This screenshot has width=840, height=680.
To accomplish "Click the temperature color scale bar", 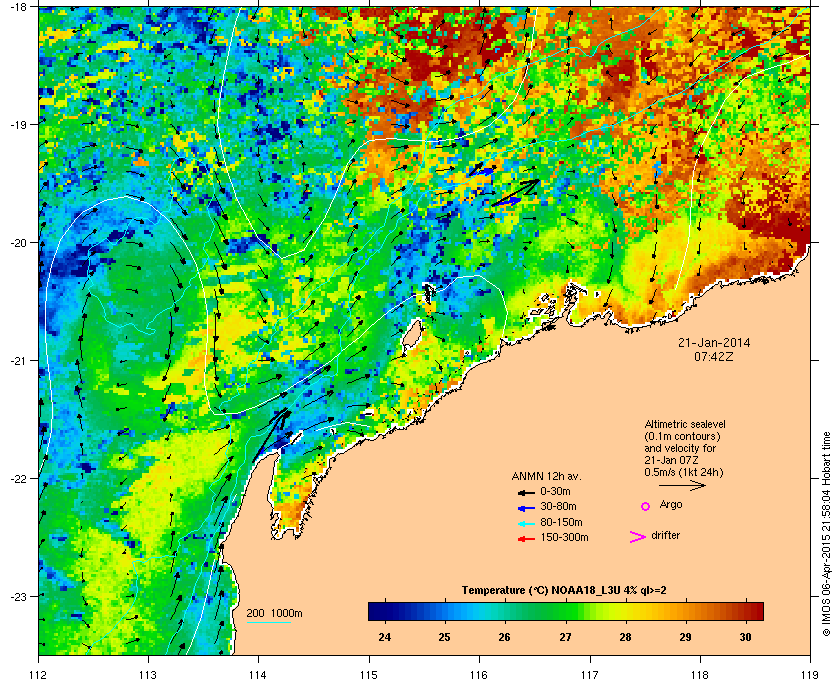I will [x=566, y=611].
